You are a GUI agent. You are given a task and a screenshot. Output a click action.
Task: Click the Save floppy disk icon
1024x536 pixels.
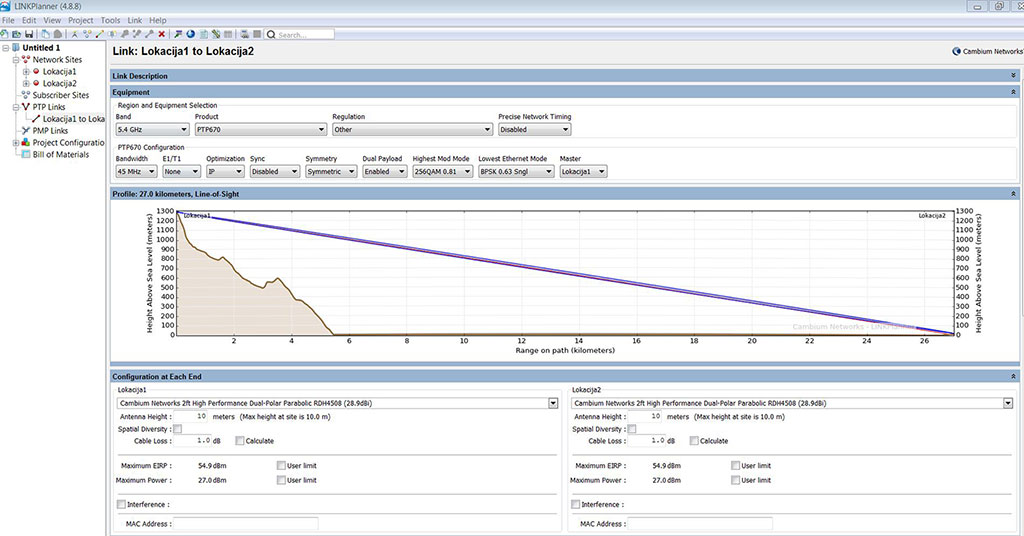29,34
